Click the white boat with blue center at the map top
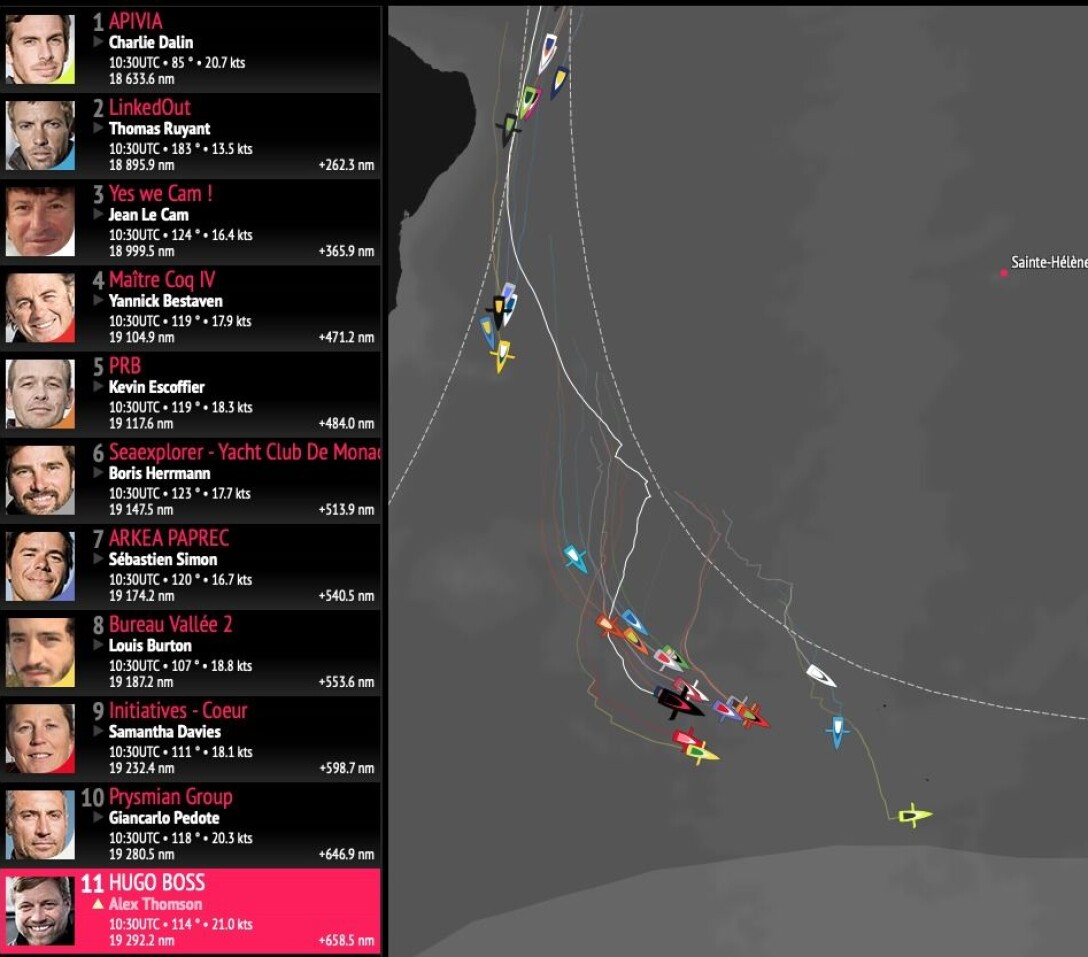Viewport: 1088px width, 957px height. pos(548,52)
